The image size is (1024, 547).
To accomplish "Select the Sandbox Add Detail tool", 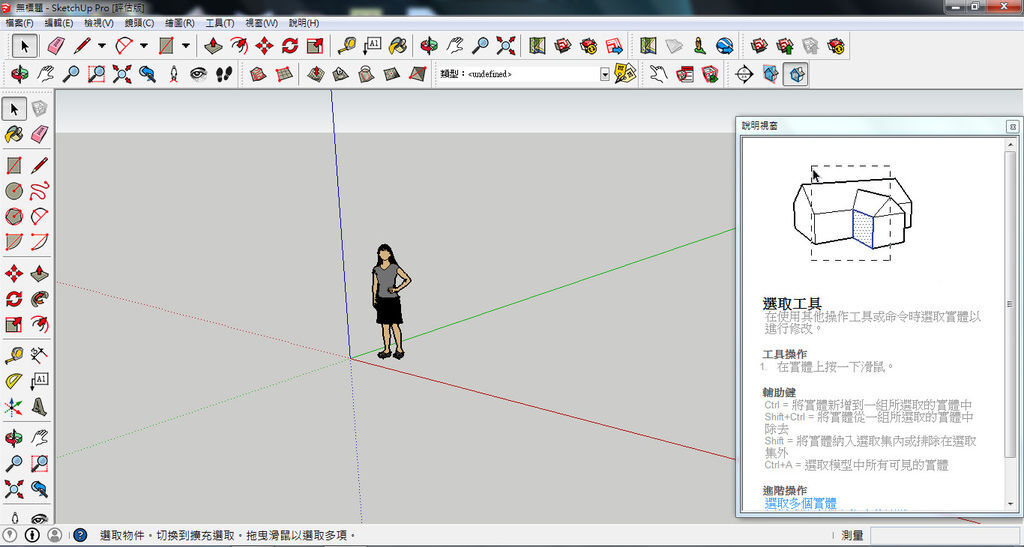I will [392, 74].
